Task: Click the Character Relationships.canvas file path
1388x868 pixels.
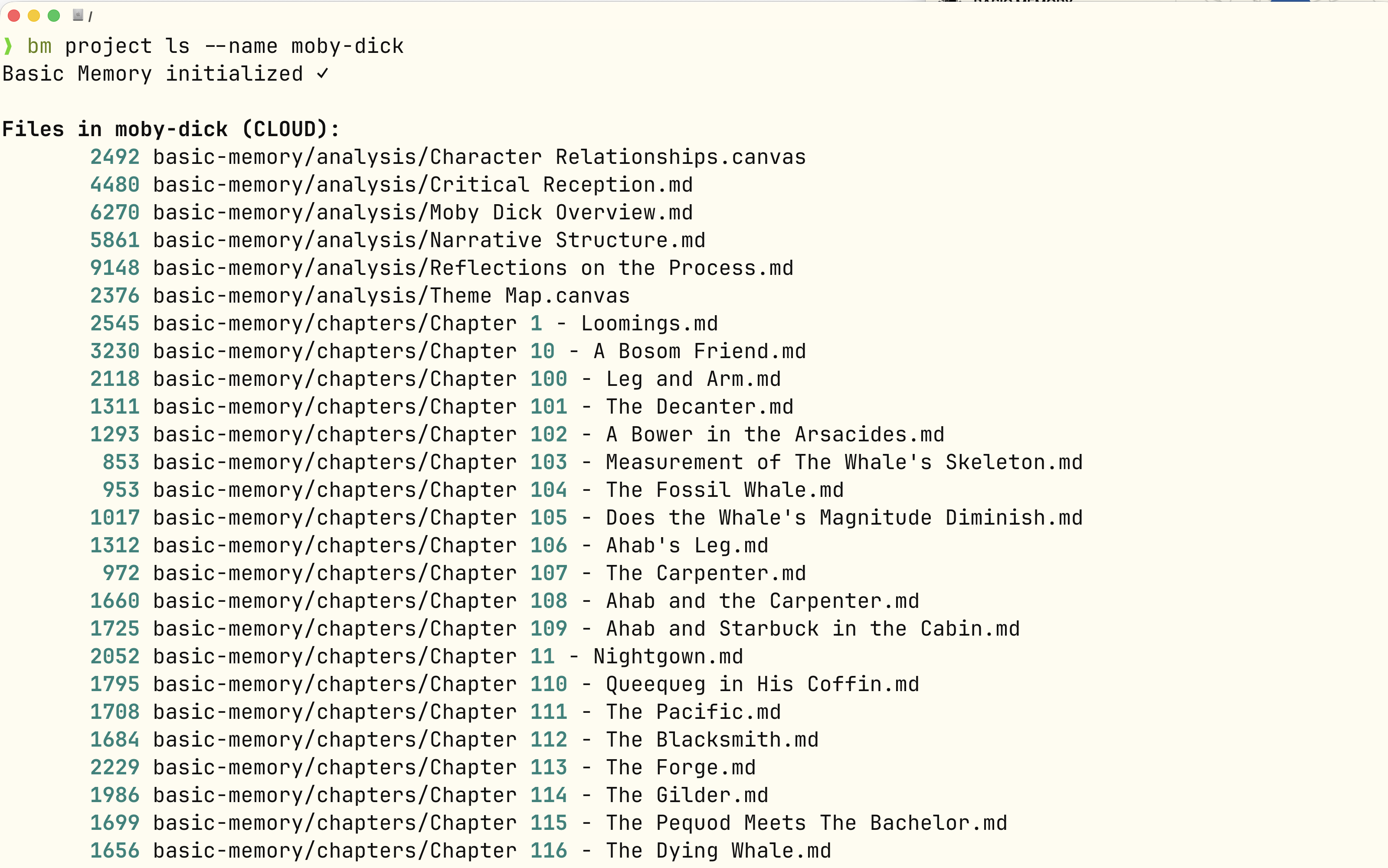Action: point(479,157)
